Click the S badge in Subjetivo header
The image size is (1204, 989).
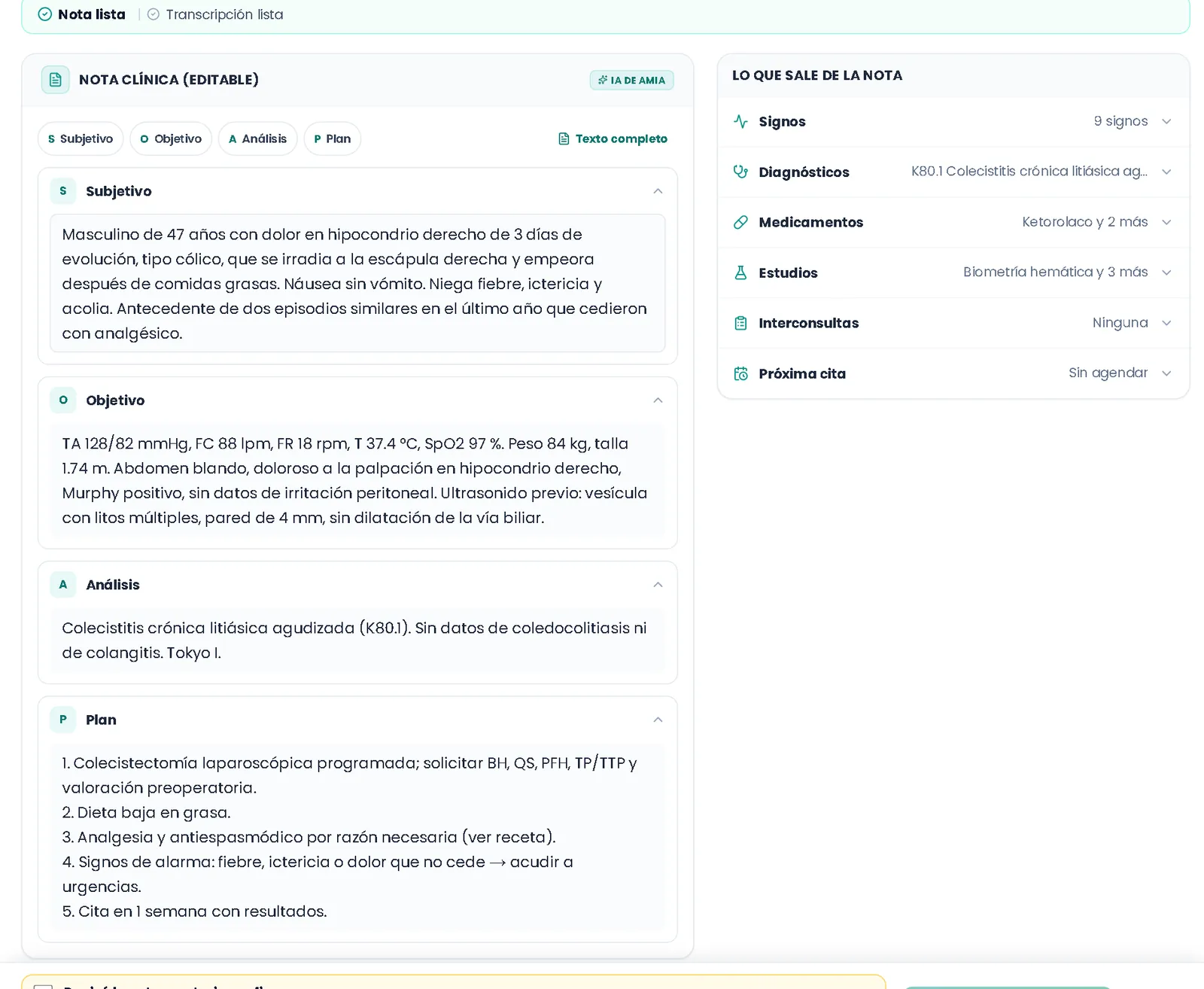point(63,191)
